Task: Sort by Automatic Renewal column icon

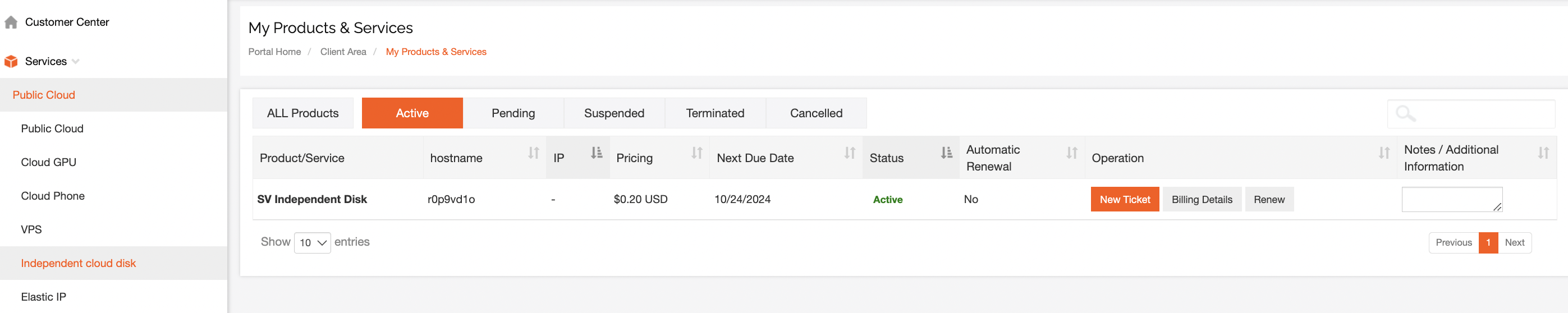Action: point(1072,153)
